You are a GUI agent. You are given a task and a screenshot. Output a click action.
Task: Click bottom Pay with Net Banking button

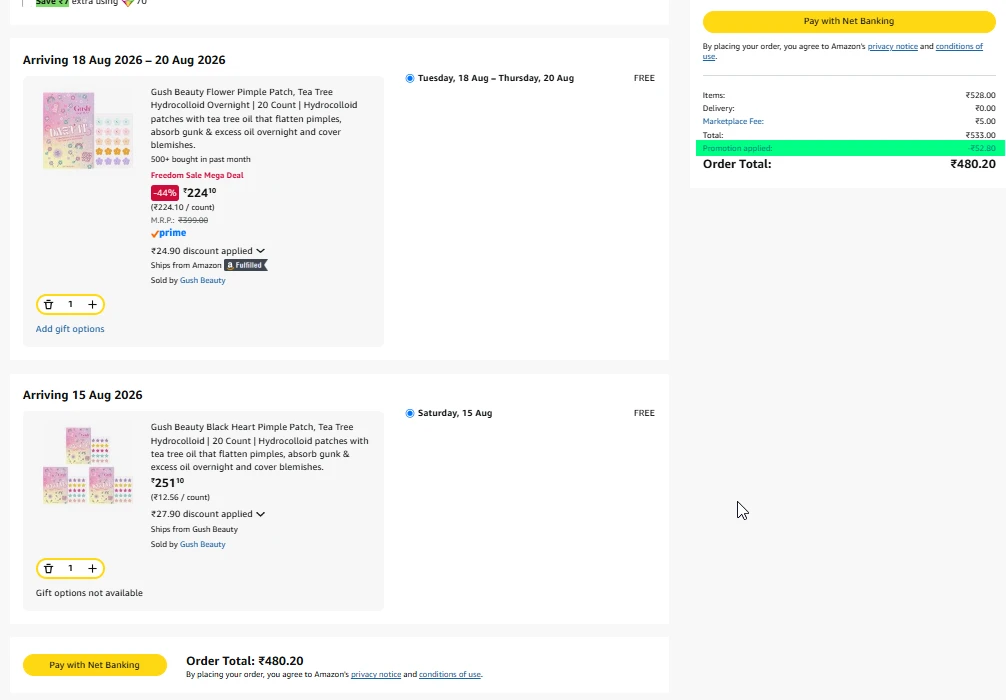95,665
